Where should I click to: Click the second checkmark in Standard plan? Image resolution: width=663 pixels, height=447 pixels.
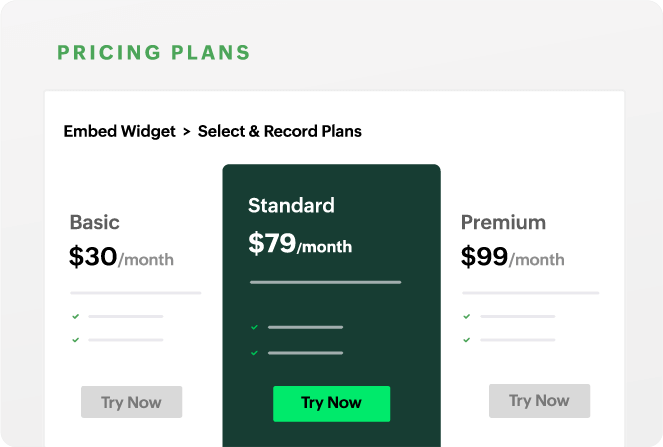coord(255,352)
